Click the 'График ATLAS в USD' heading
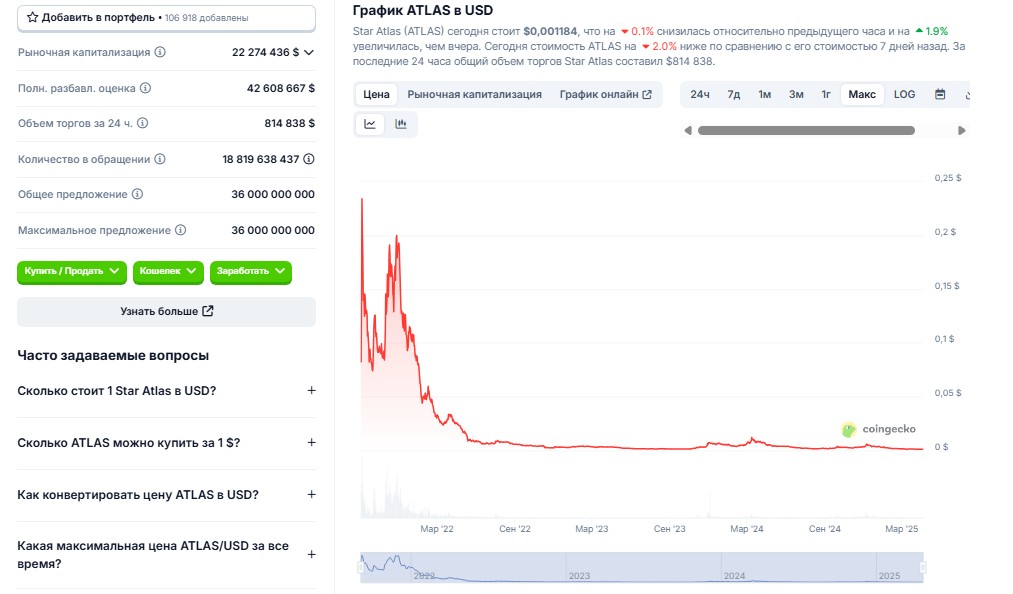The width and height of the screenshot is (1013, 594). coord(423,10)
